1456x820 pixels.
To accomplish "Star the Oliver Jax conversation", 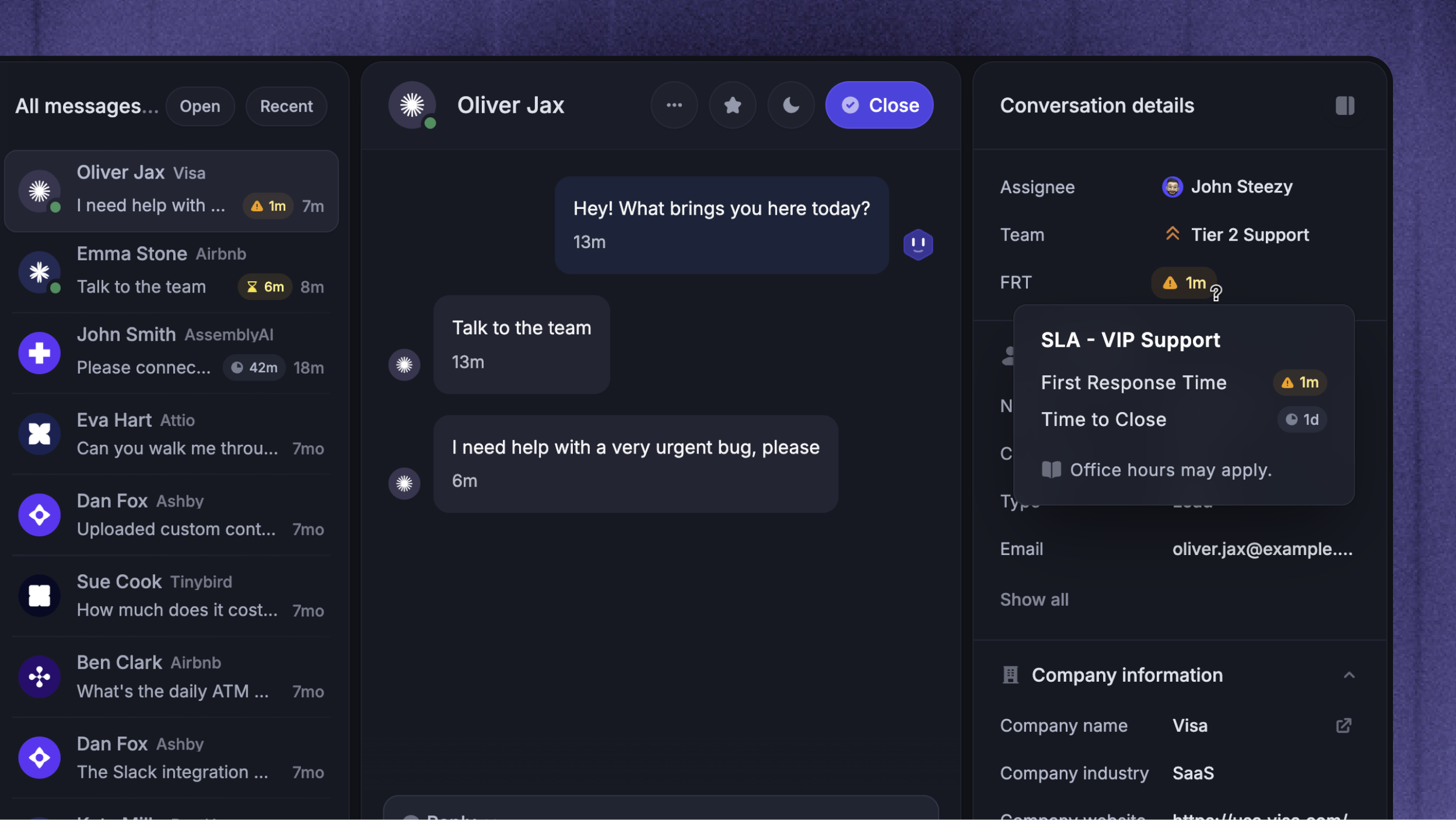I will tap(733, 105).
